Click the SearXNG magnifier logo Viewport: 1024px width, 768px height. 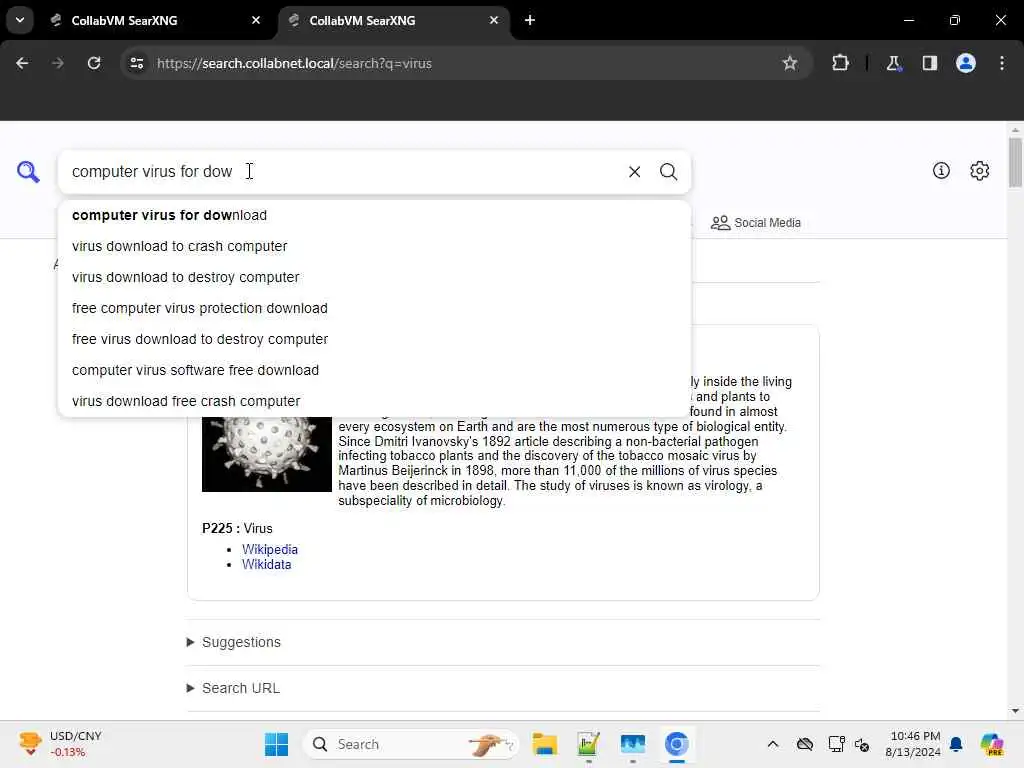[28, 172]
